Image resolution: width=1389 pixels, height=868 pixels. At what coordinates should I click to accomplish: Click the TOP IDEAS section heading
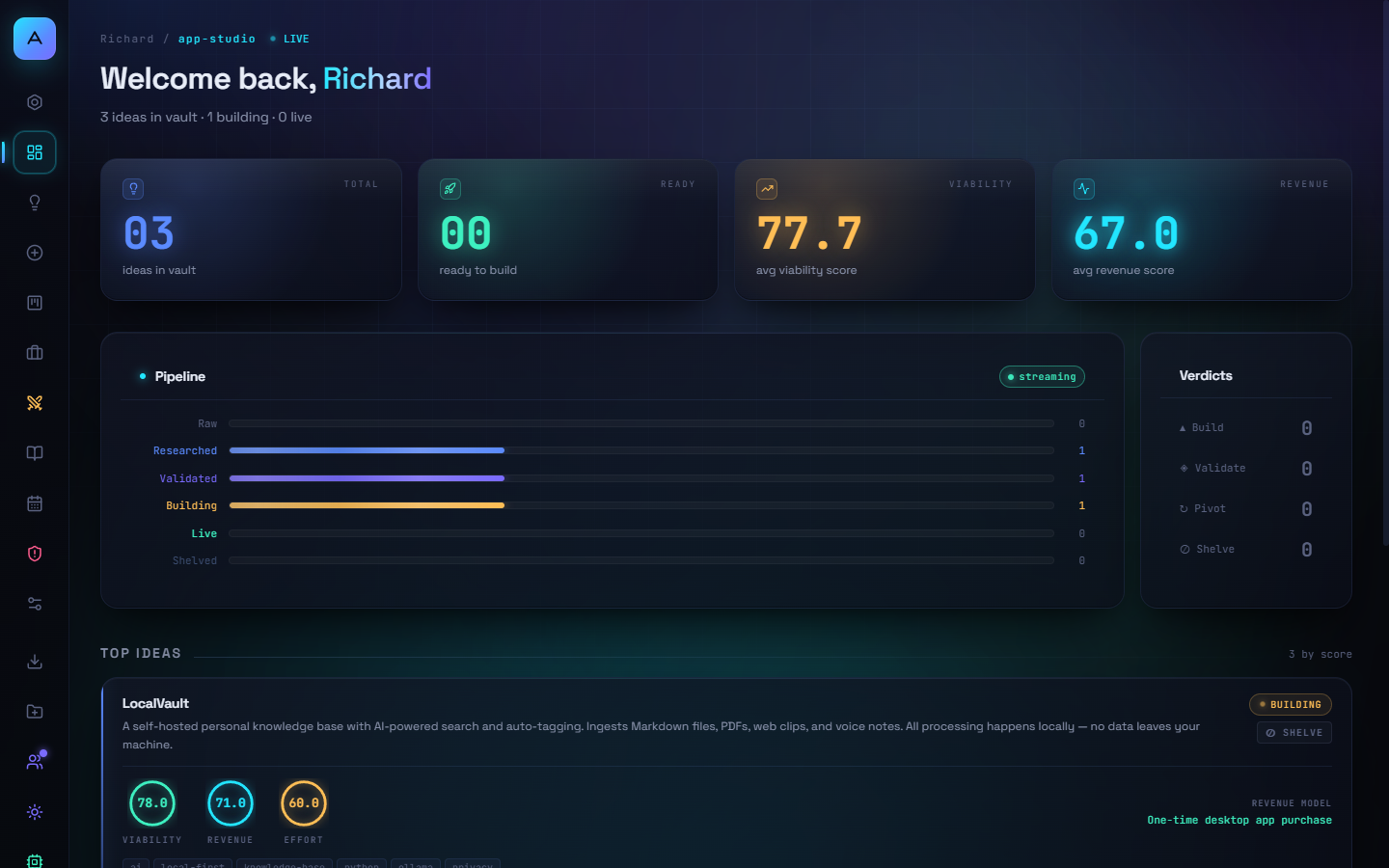141,653
